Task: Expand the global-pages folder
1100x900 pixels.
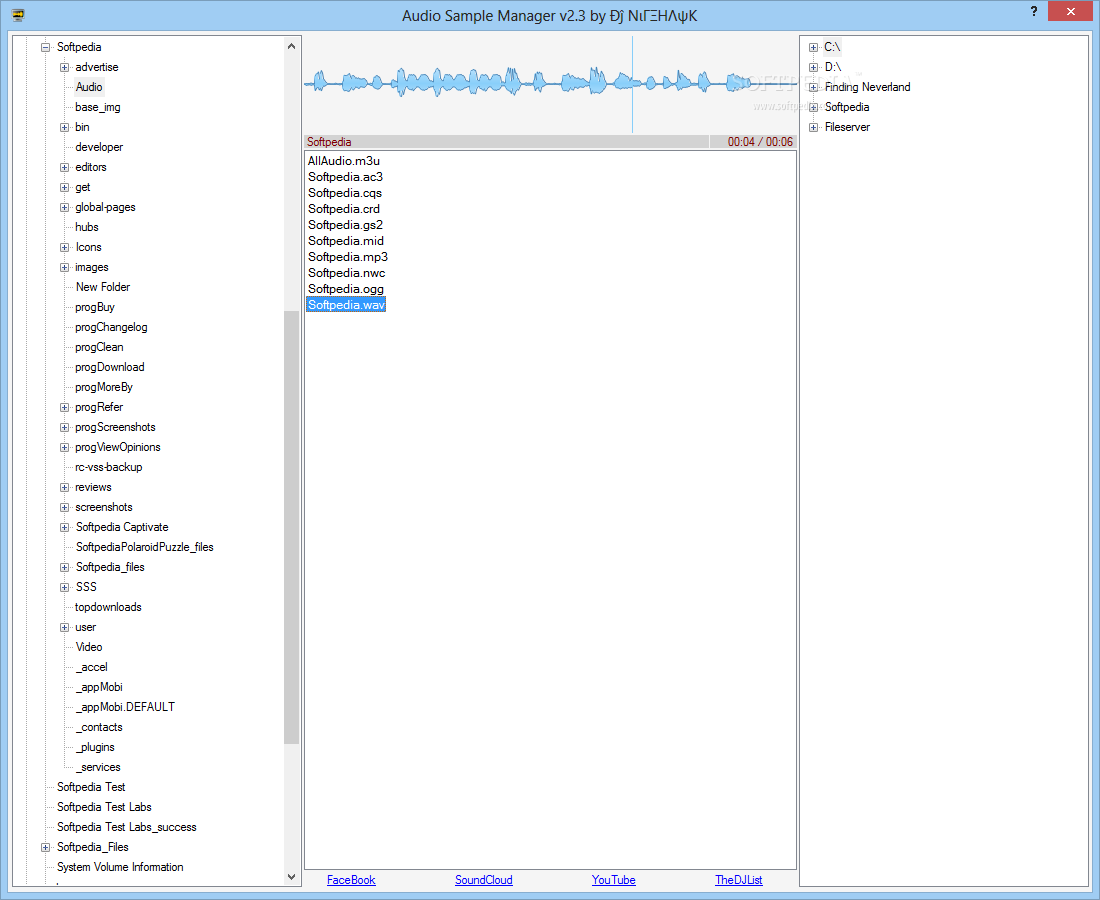Action: (65, 208)
